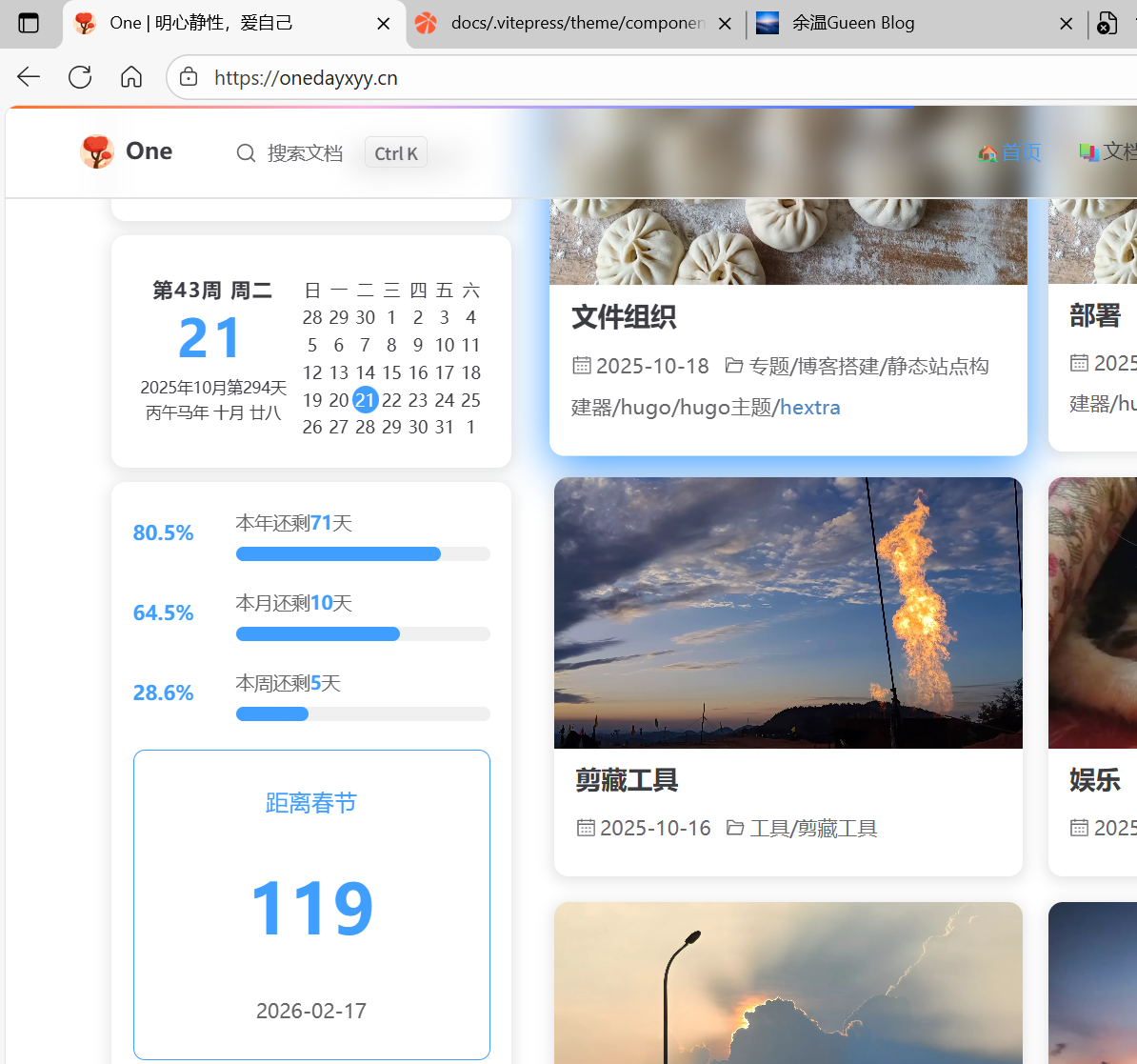The height and width of the screenshot is (1064, 1137).
Task: Select highlighted date 21 in calendar
Action: coord(365,400)
